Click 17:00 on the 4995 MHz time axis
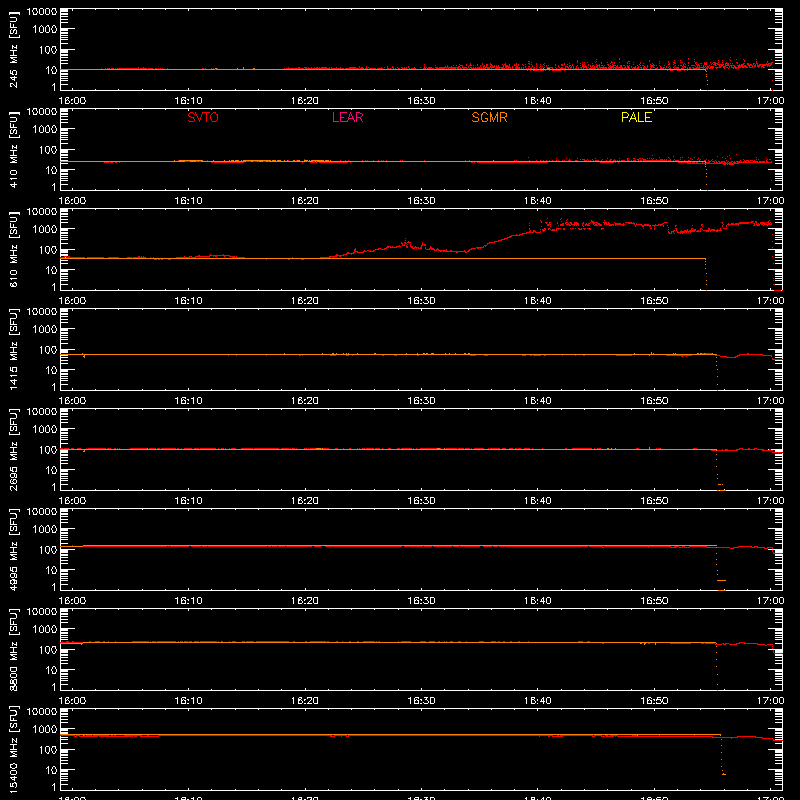Screen dimensions: 800x800 (770, 601)
